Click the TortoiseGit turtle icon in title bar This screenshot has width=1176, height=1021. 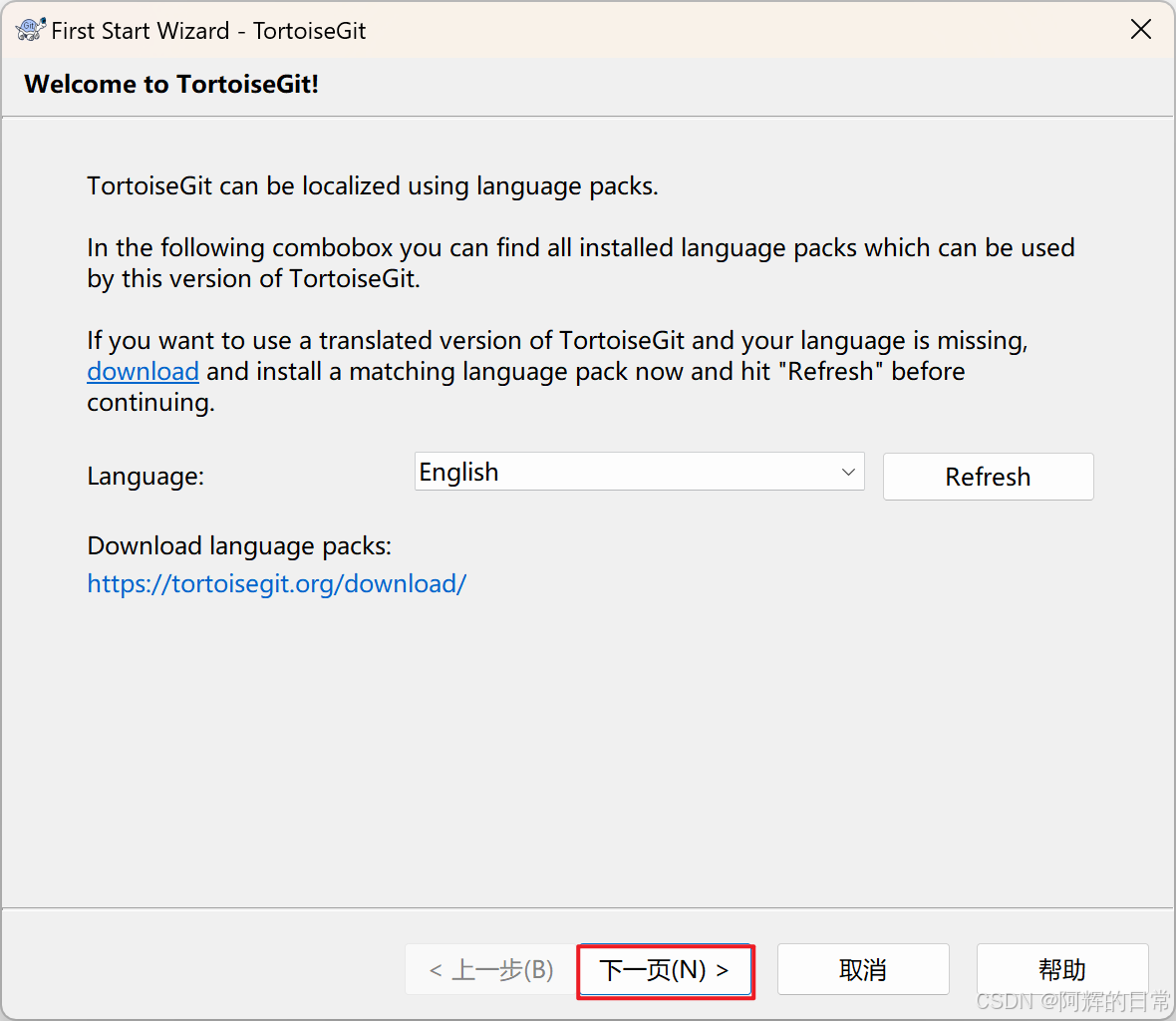[31, 30]
